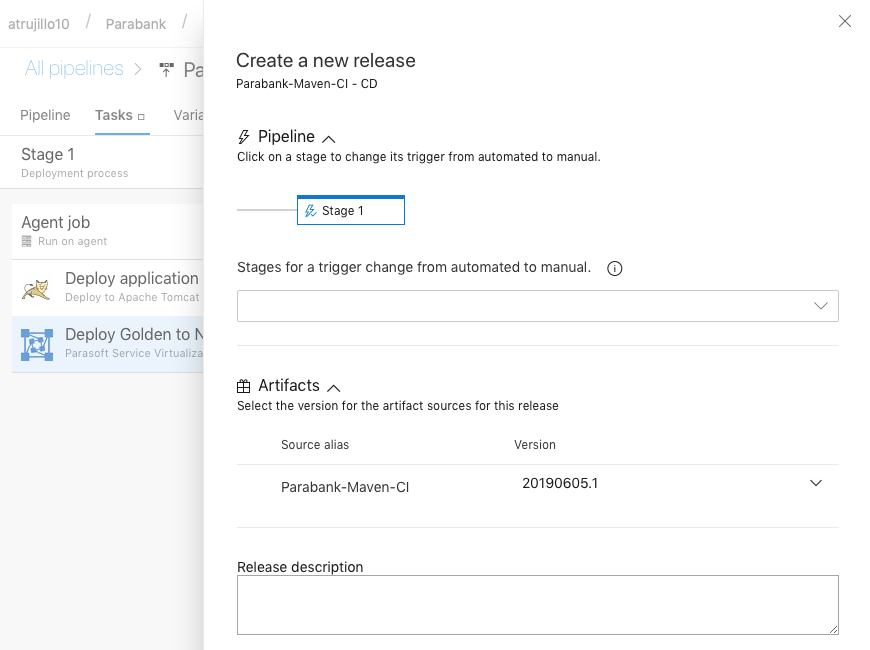Click the Parabank-Maven-CI source alias
The height and width of the screenshot is (650, 870).
coord(345,487)
